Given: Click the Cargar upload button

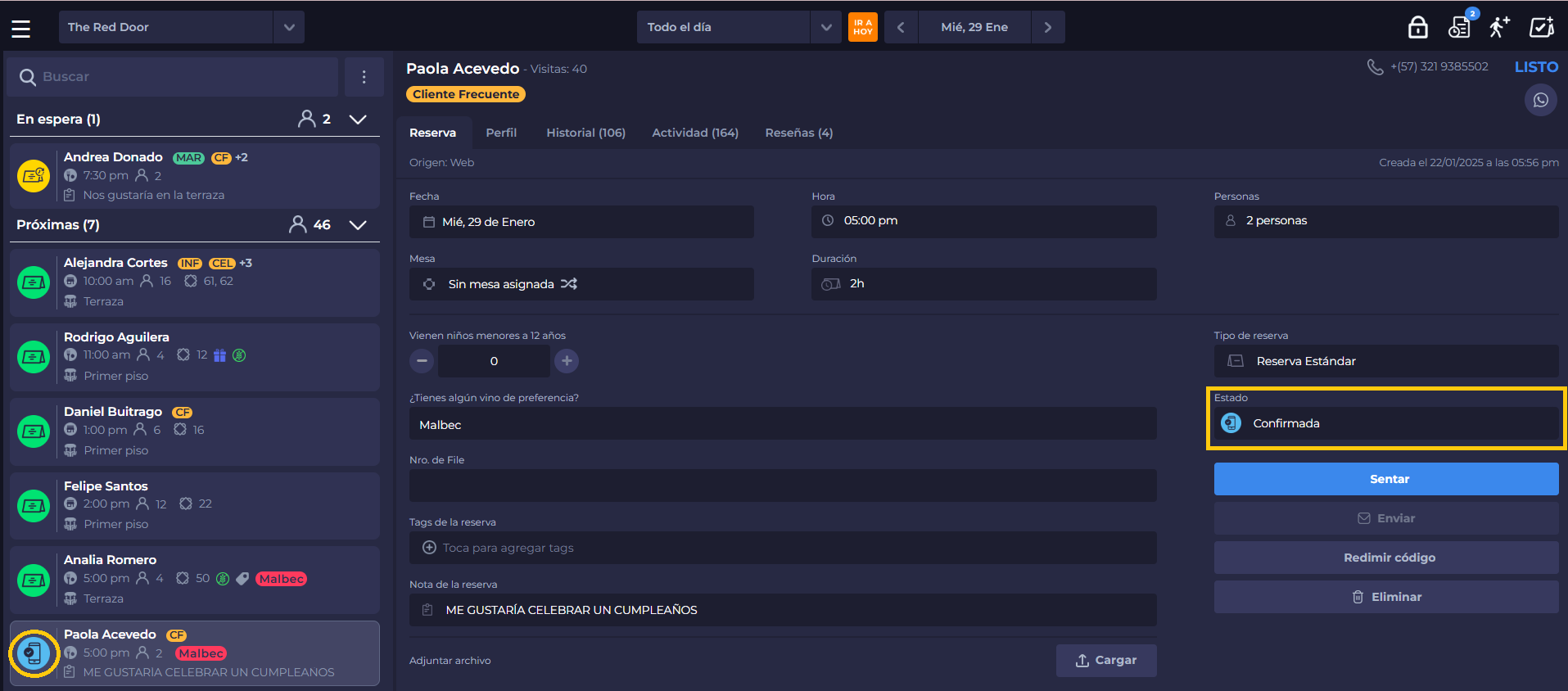Looking at the screenshot, I should tap(1106, 661).
